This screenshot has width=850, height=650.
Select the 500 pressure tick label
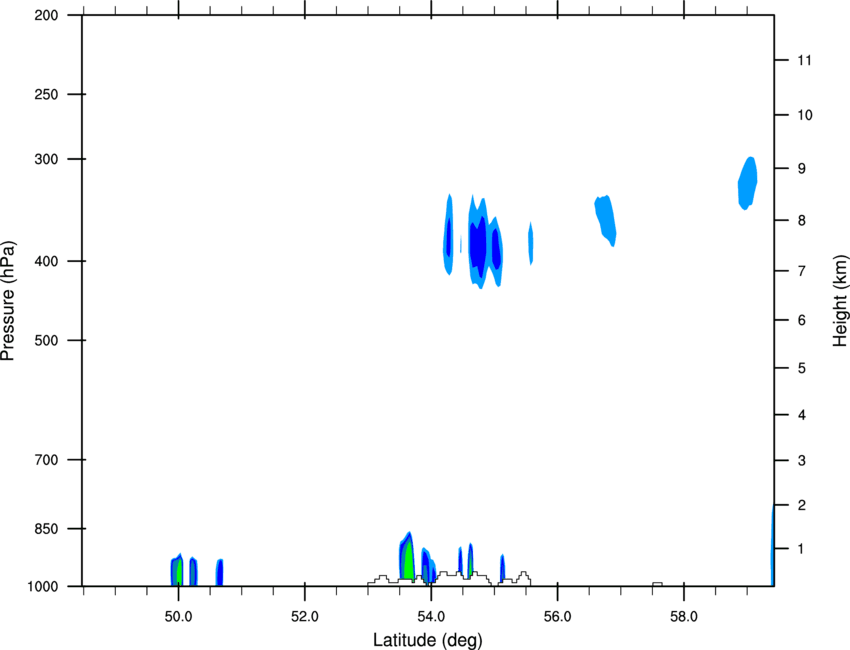click(x=46, y=340)
